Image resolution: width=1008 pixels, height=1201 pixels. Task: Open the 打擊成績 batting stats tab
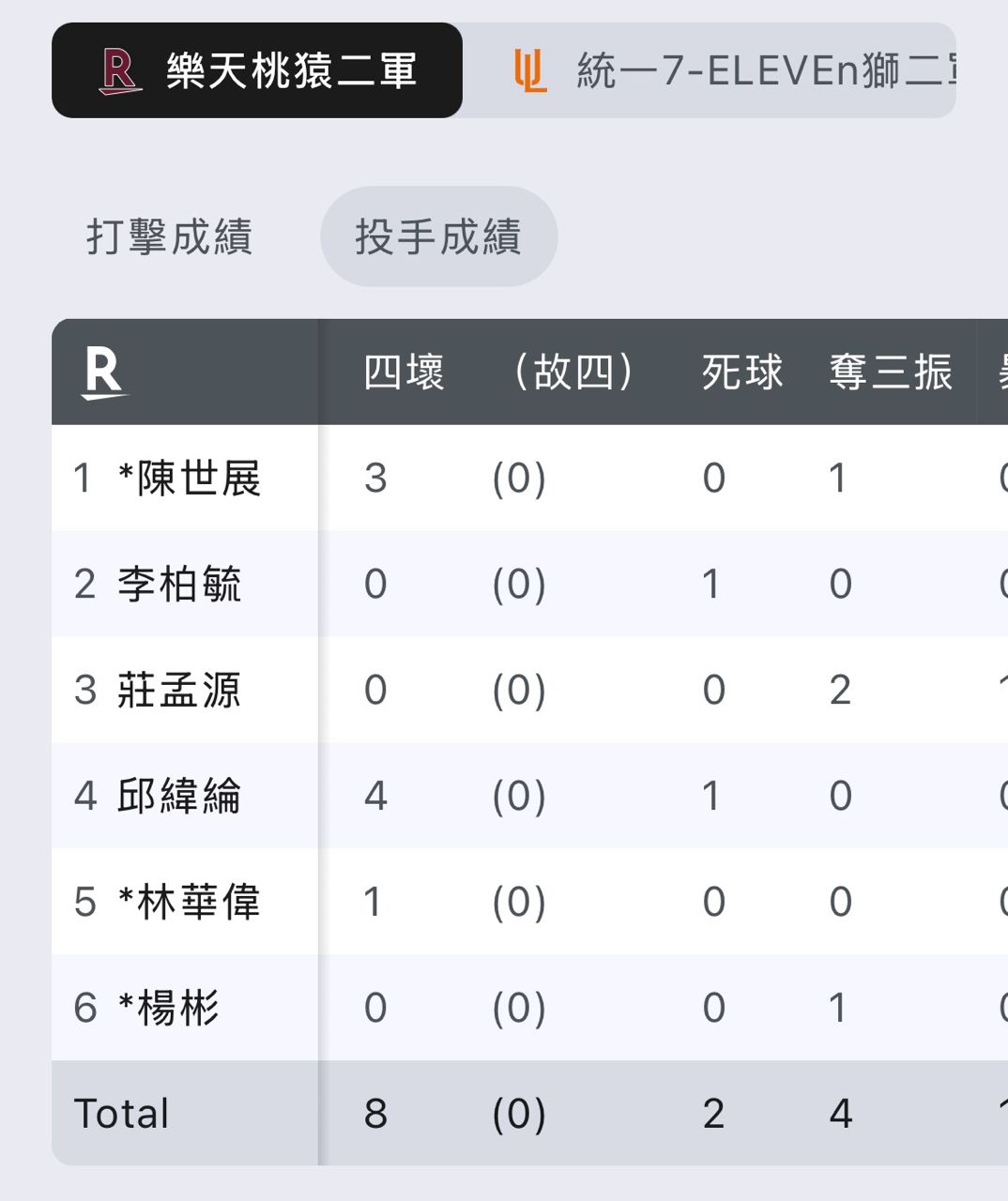coord(170,236)
